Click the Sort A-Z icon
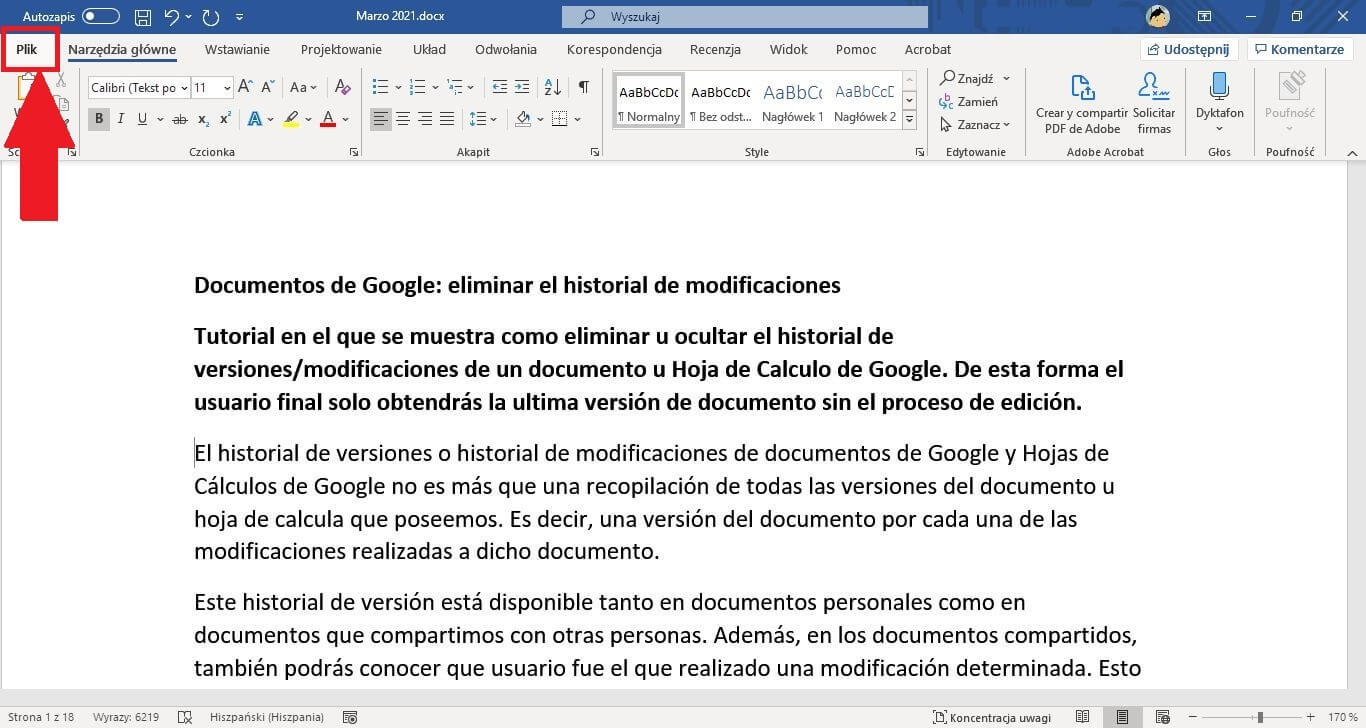 tap(553, 88)
